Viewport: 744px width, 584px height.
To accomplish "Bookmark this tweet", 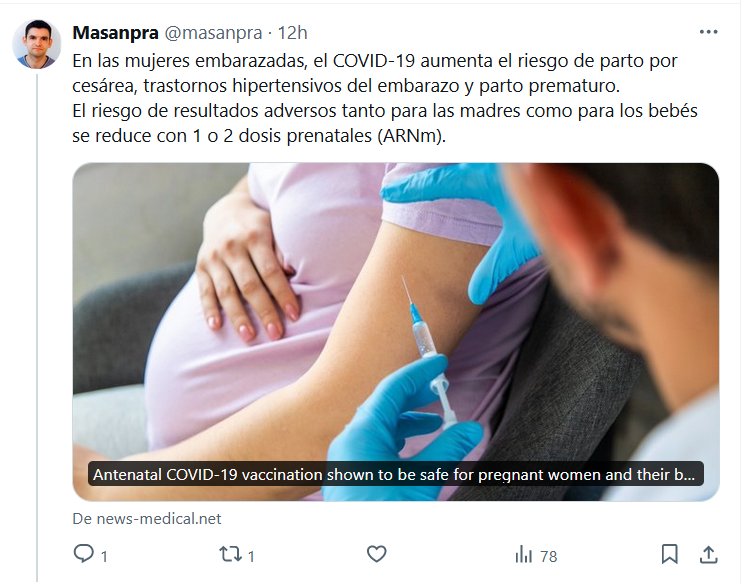I will click(x=670, y=554).
